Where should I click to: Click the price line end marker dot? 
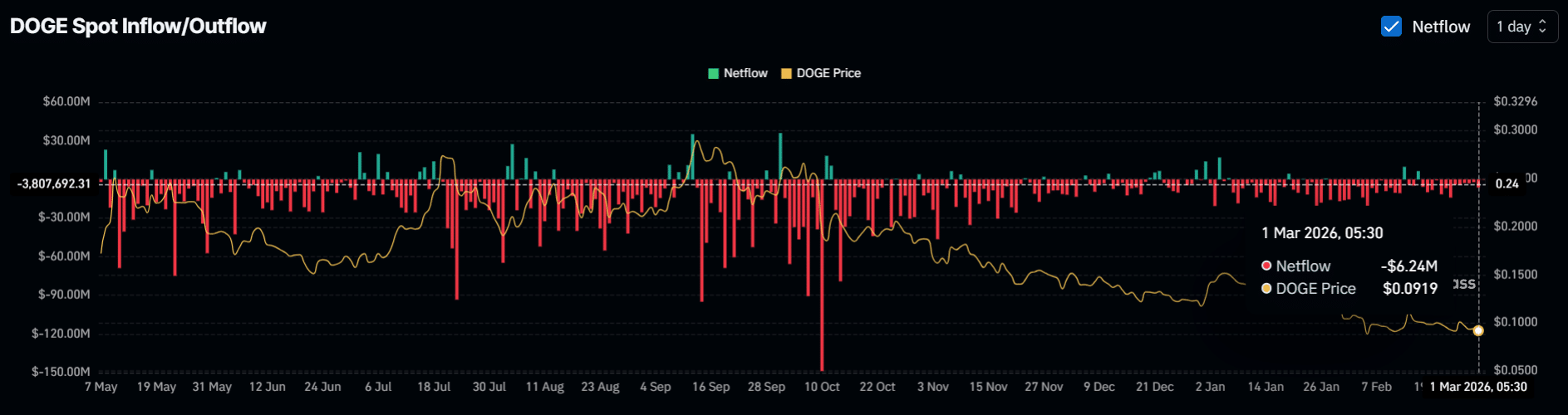(x=1478, y=330)
